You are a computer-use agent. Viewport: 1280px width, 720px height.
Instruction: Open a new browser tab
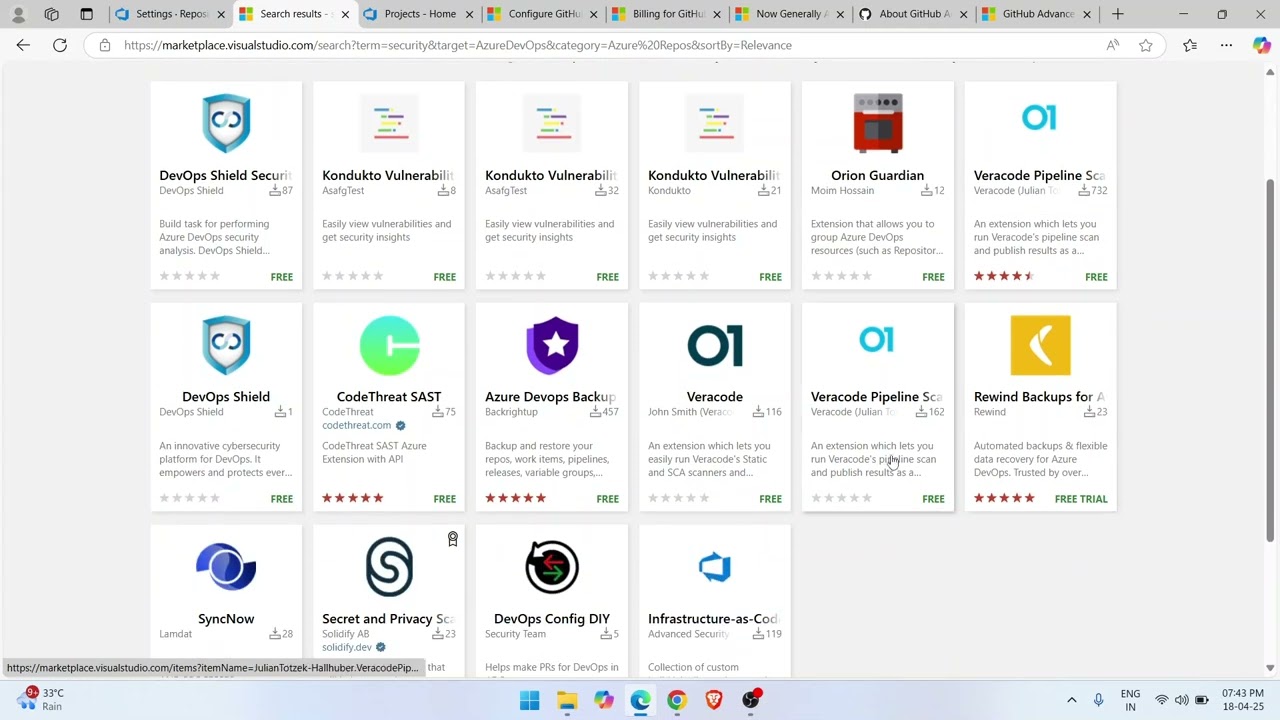(1118, 14)
